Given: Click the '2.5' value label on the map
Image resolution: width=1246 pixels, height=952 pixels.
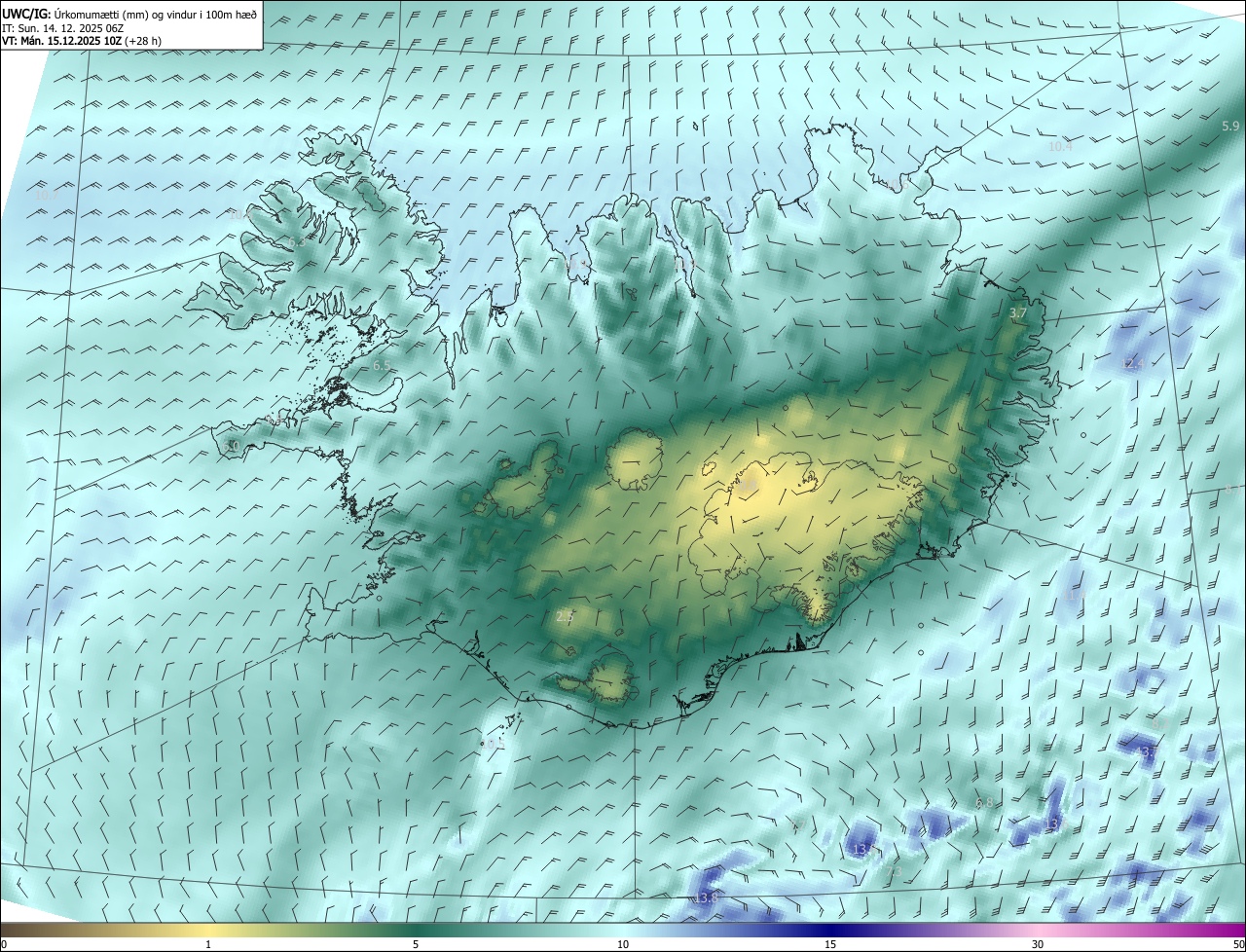Looking at the screenshot, I should 565,617.
